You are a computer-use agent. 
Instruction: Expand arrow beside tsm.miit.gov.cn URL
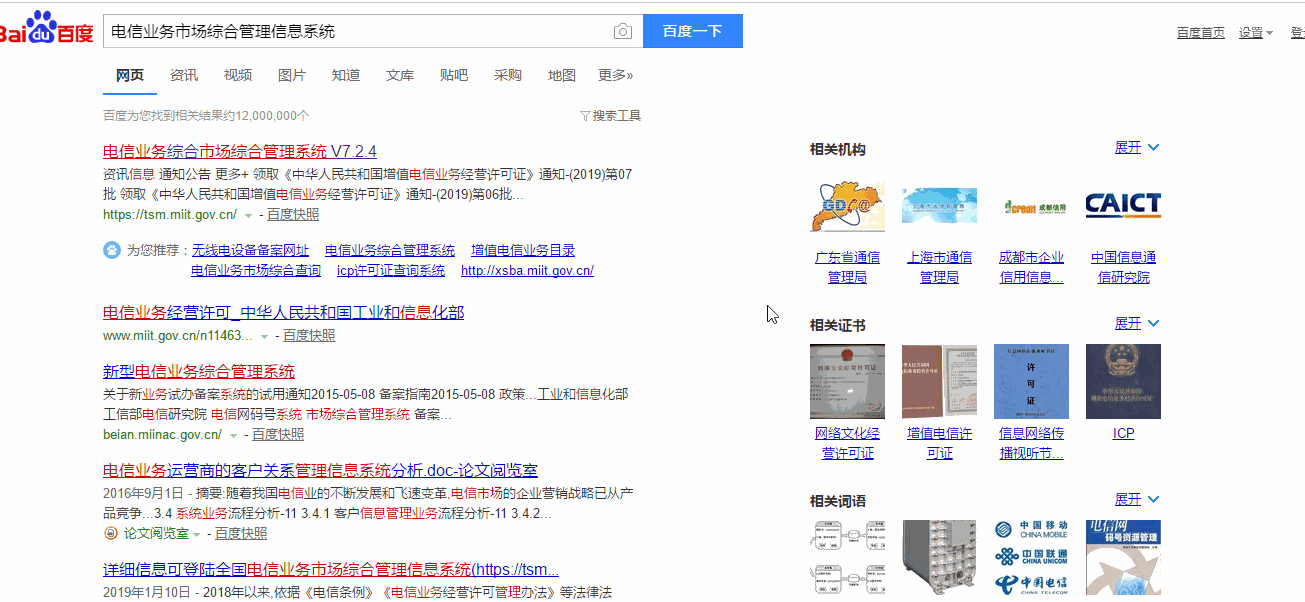(x=248, y=215)
